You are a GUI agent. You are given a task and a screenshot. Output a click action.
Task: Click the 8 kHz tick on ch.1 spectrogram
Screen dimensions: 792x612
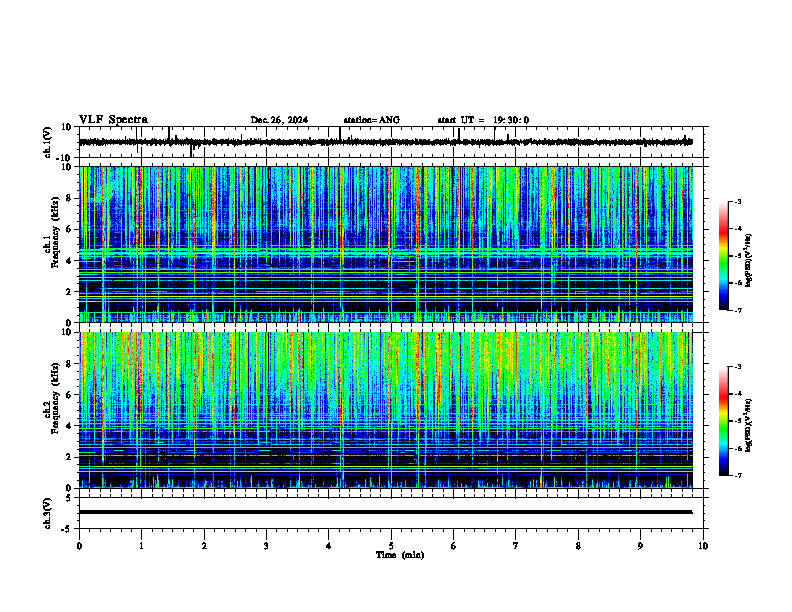[69, 198]
